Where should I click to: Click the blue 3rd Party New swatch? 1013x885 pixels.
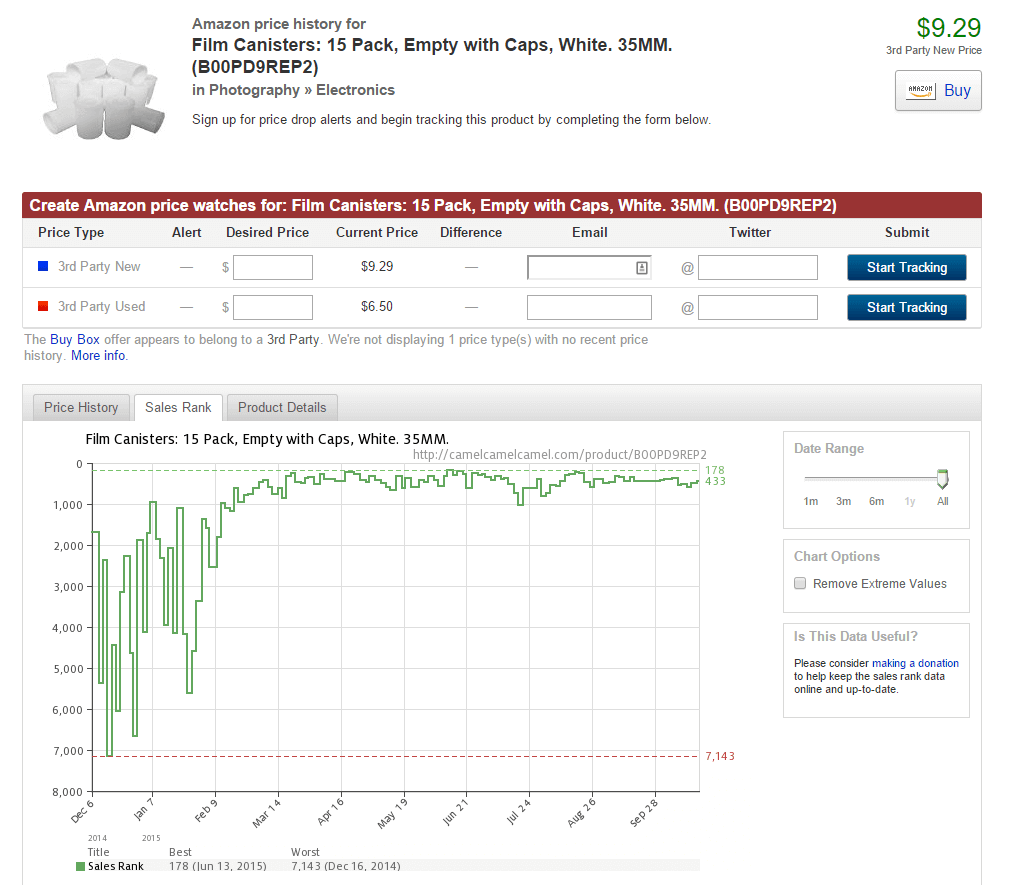pos(43,266)
